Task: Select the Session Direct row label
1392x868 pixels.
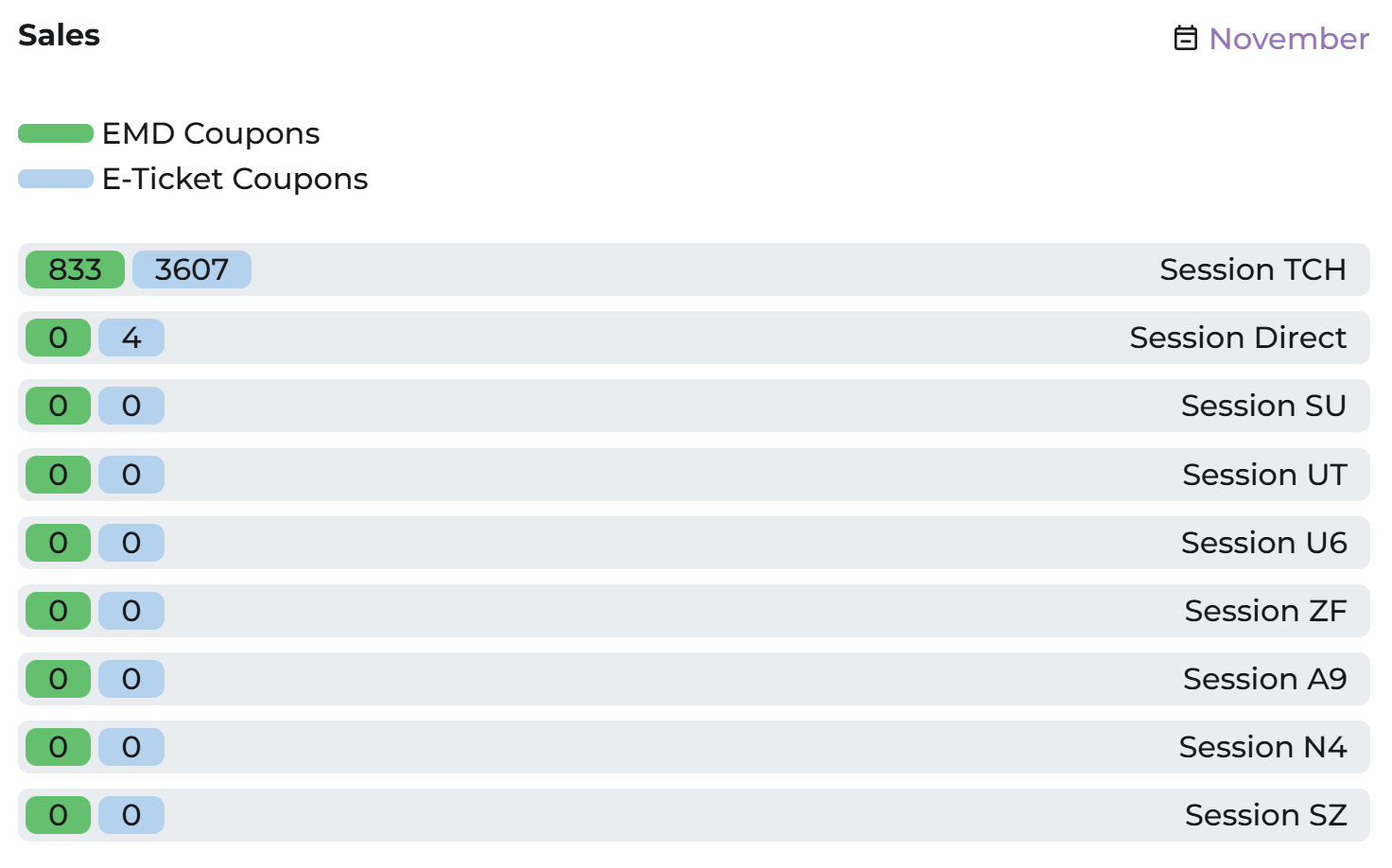Action: click(x=1237, y=338)
